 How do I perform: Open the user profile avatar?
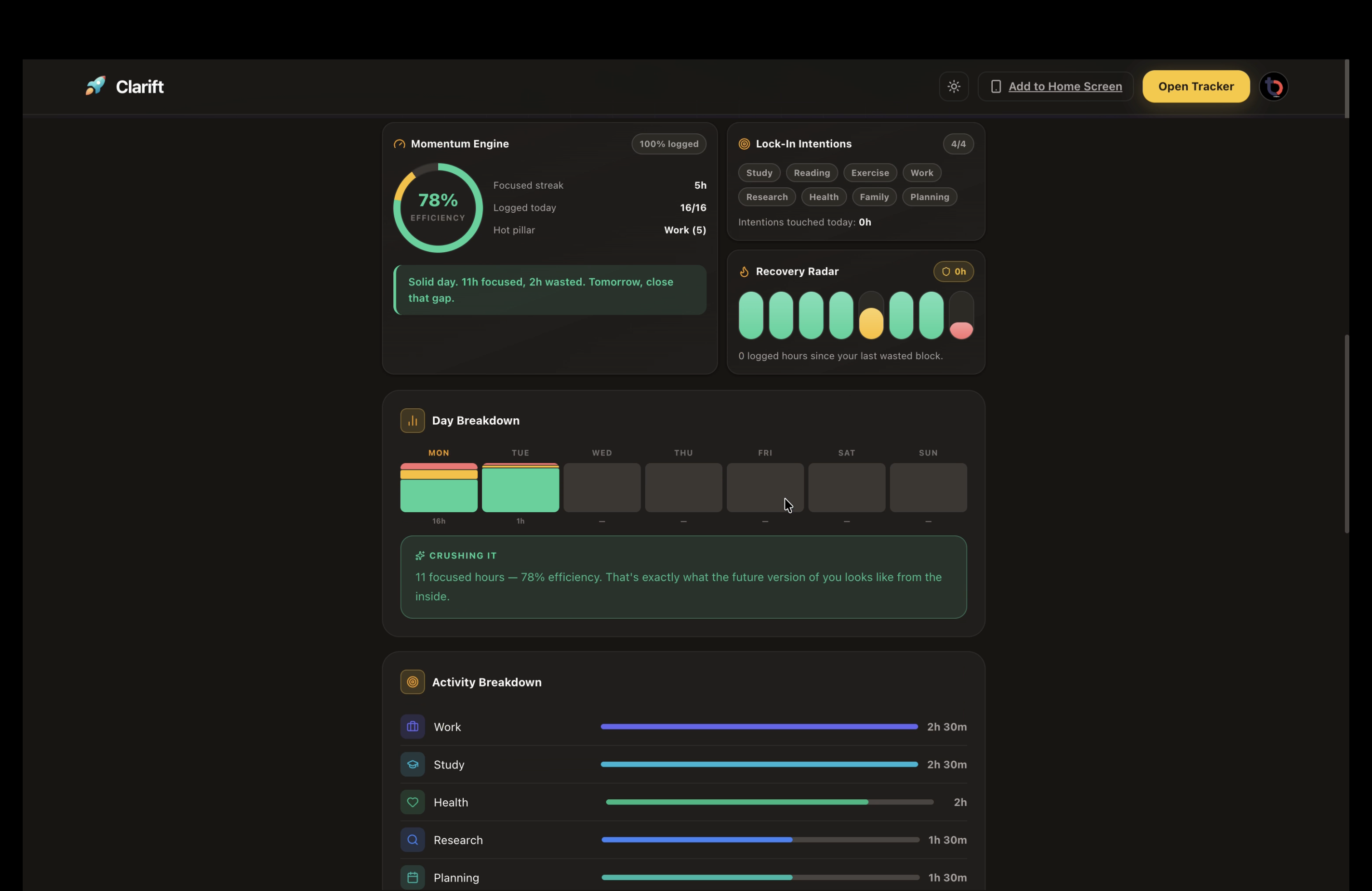click(1274, 87)
